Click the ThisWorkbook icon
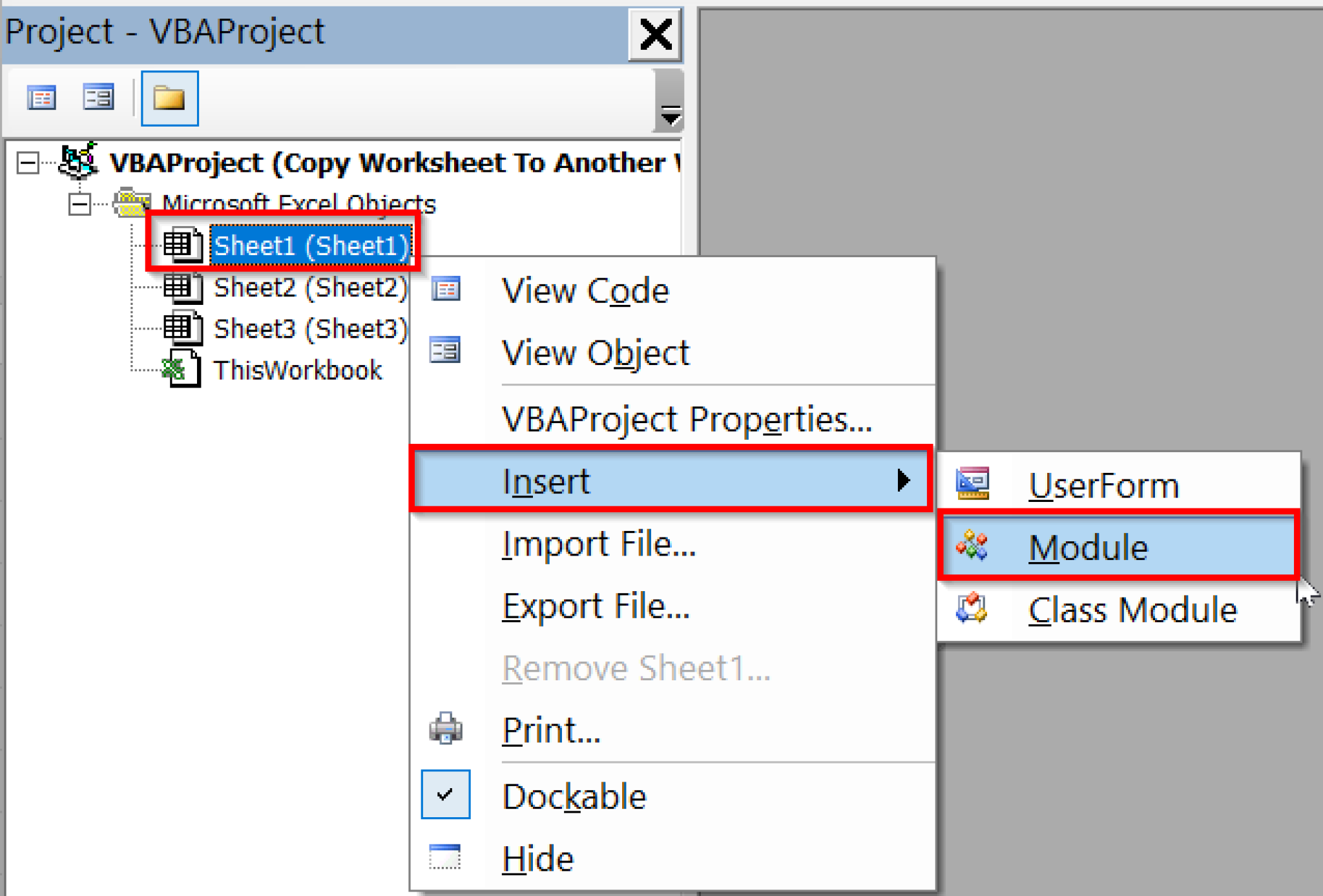Screen dimensions: 1323x896 [183, 369]
